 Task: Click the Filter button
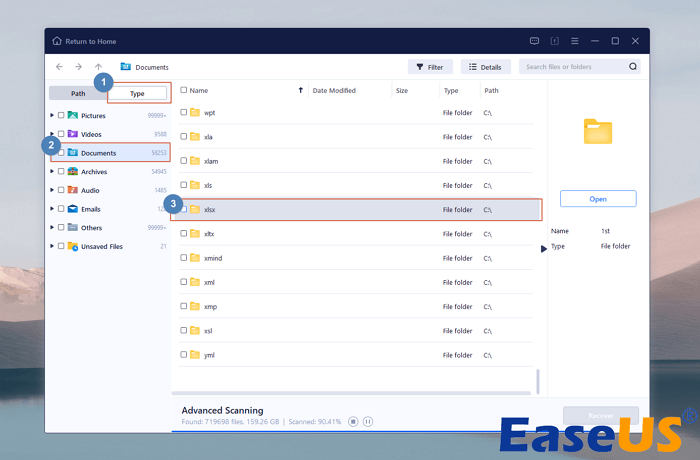430,67
